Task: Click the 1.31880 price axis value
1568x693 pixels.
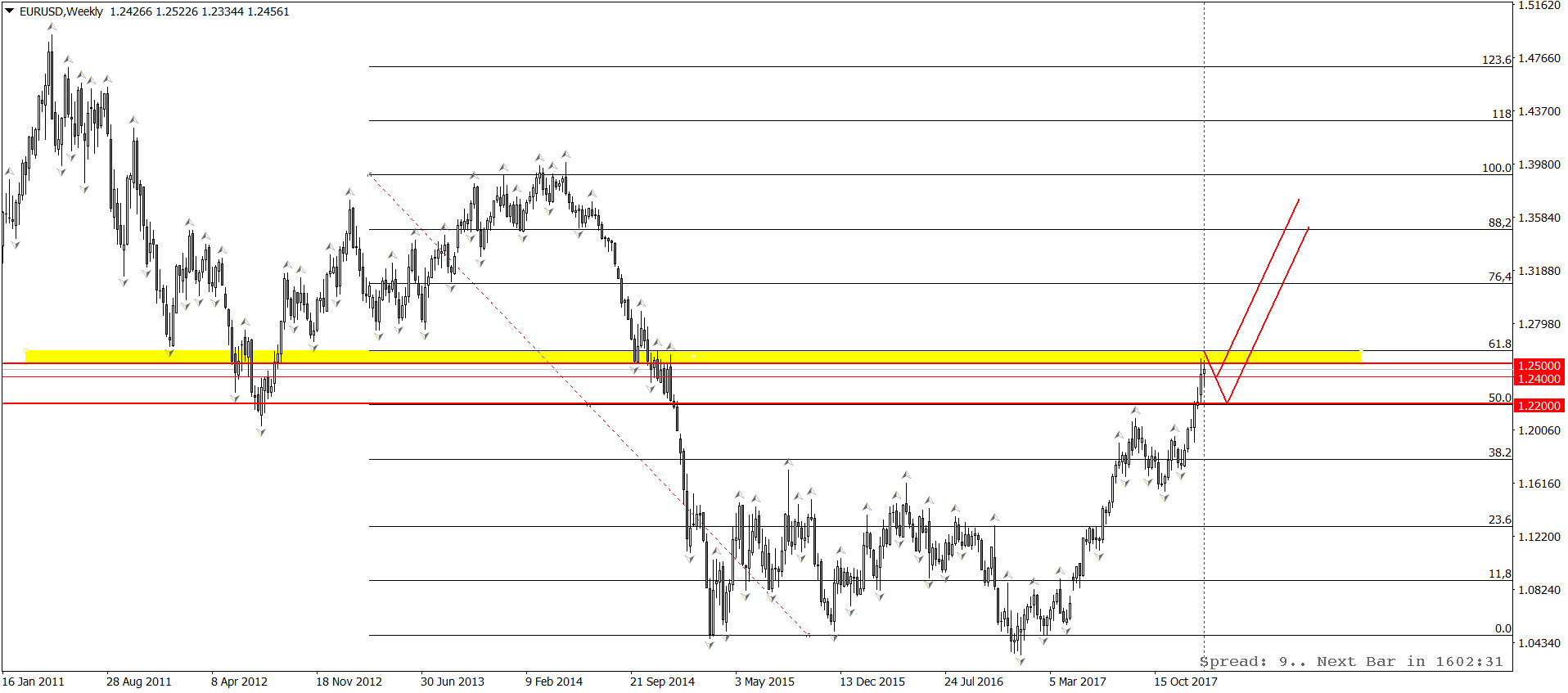Action: click(1539, 271)
